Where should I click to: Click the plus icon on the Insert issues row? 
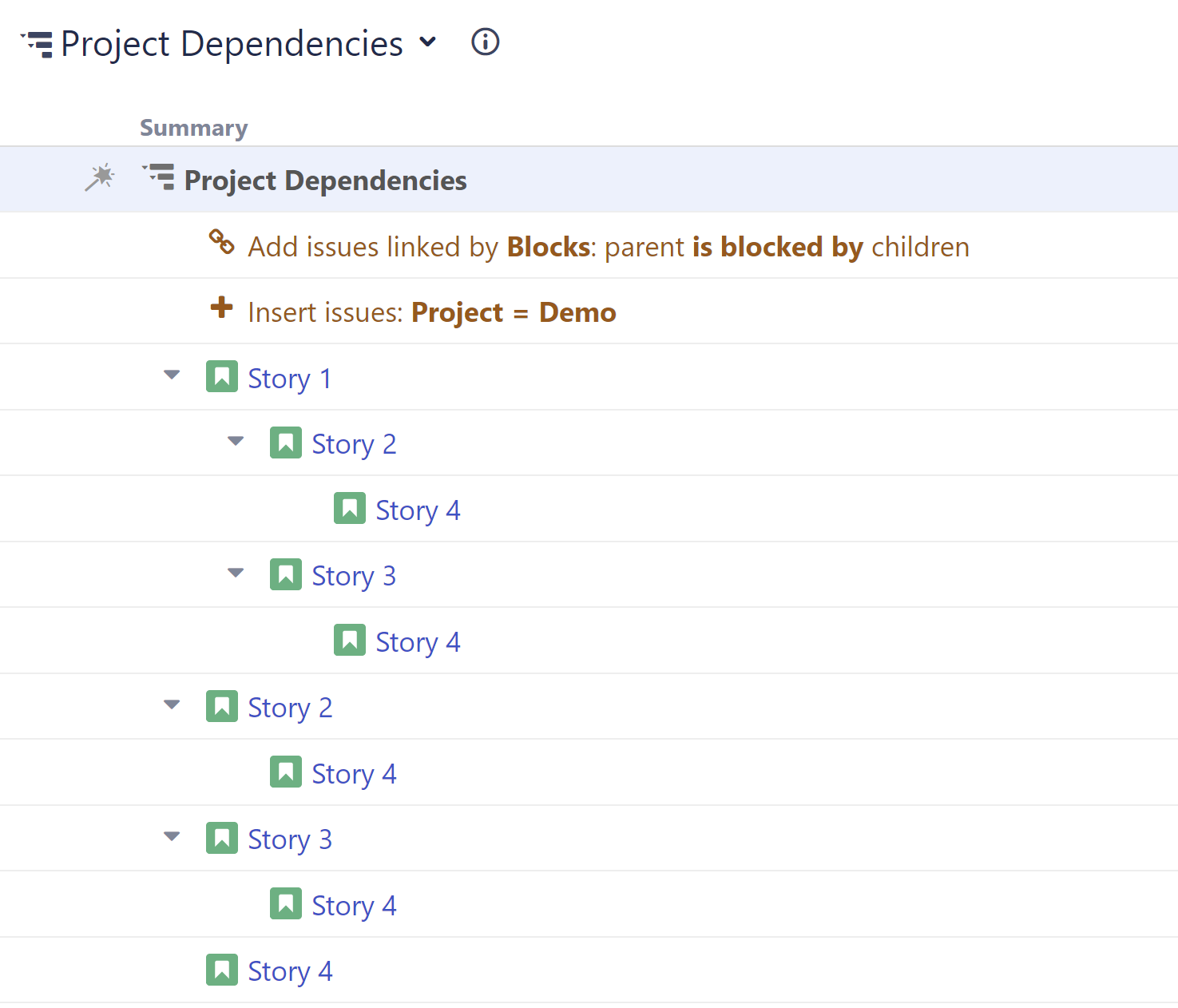[221, 309]
